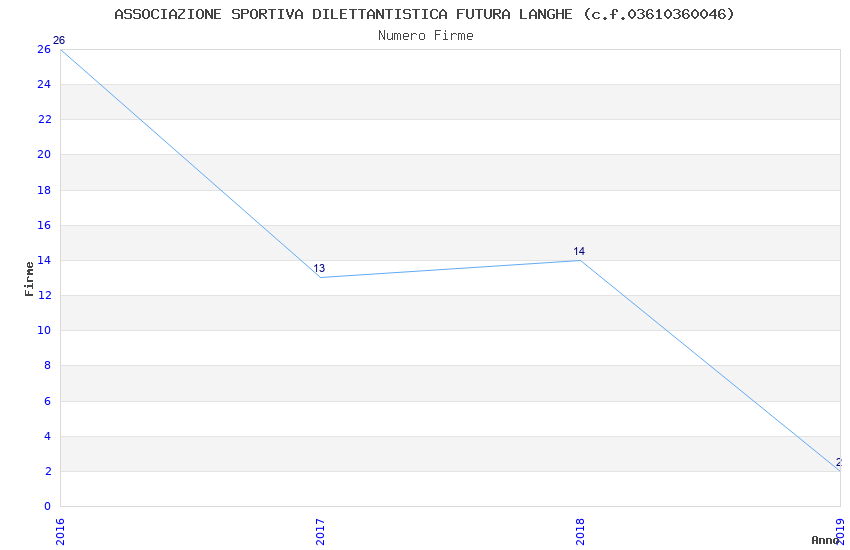Image resolution: width=850 pixels, height=550 pixels.
Task: Click the 2016 x-axis year label
Action: click(60, 530)
